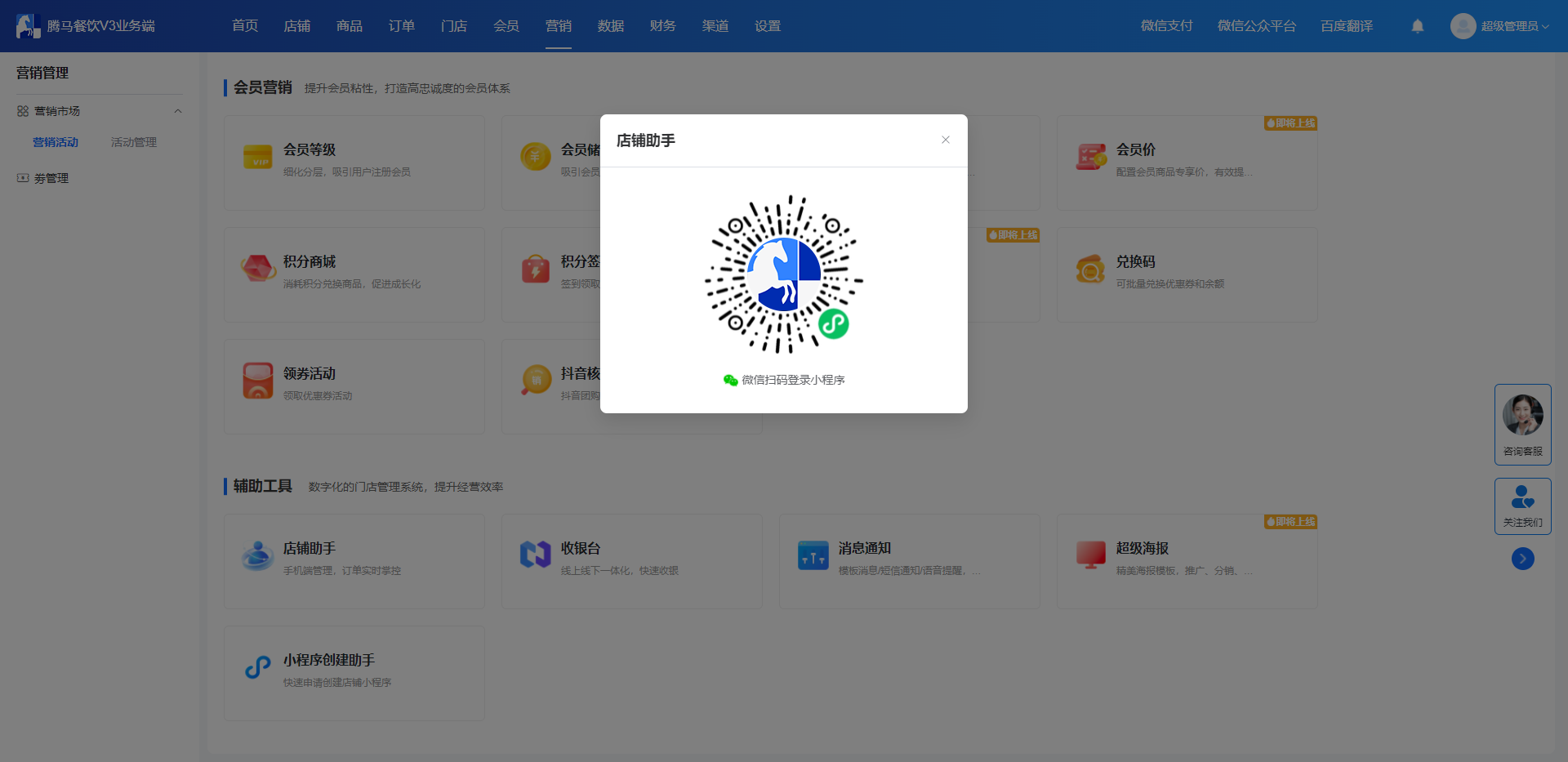Click the 百度翻译 link
The image size is (1568, 762).
tap(1347, 26)
